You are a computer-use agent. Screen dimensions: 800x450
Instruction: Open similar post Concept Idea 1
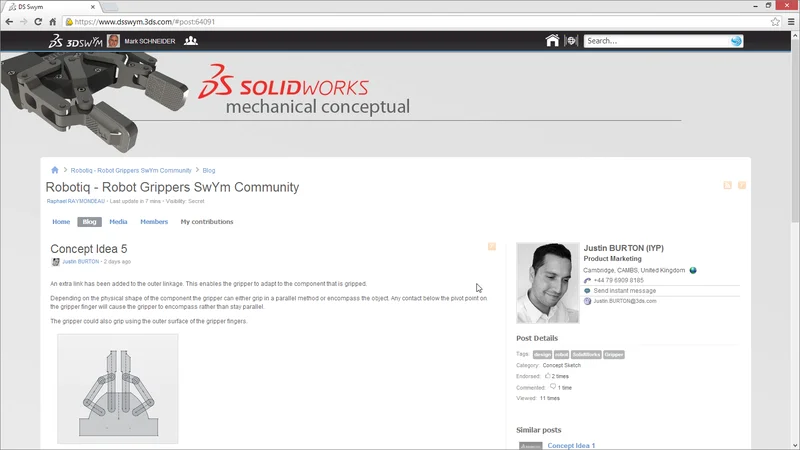pyautogui.click(x=571, y=445)
